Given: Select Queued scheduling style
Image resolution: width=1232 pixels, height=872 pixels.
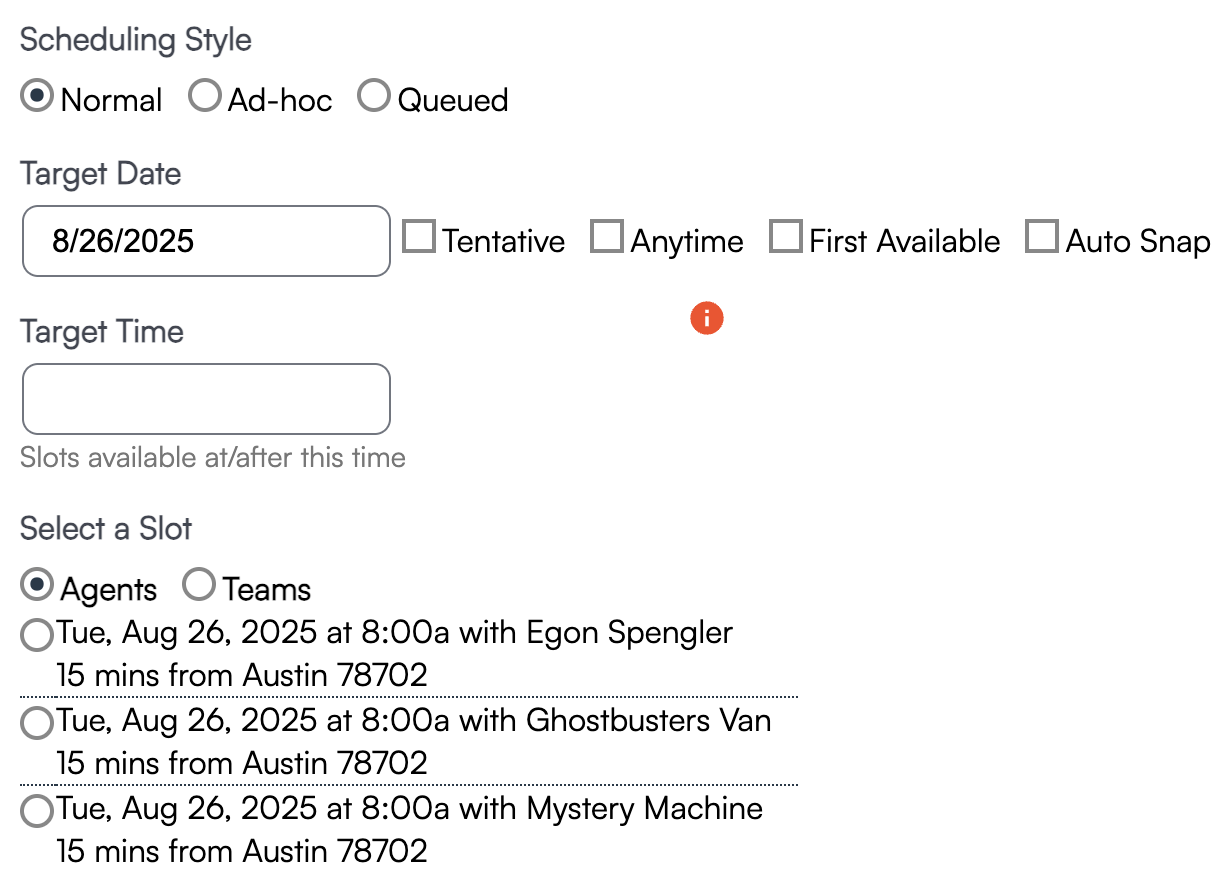Looking at the screenshot, I should (374, 98).
